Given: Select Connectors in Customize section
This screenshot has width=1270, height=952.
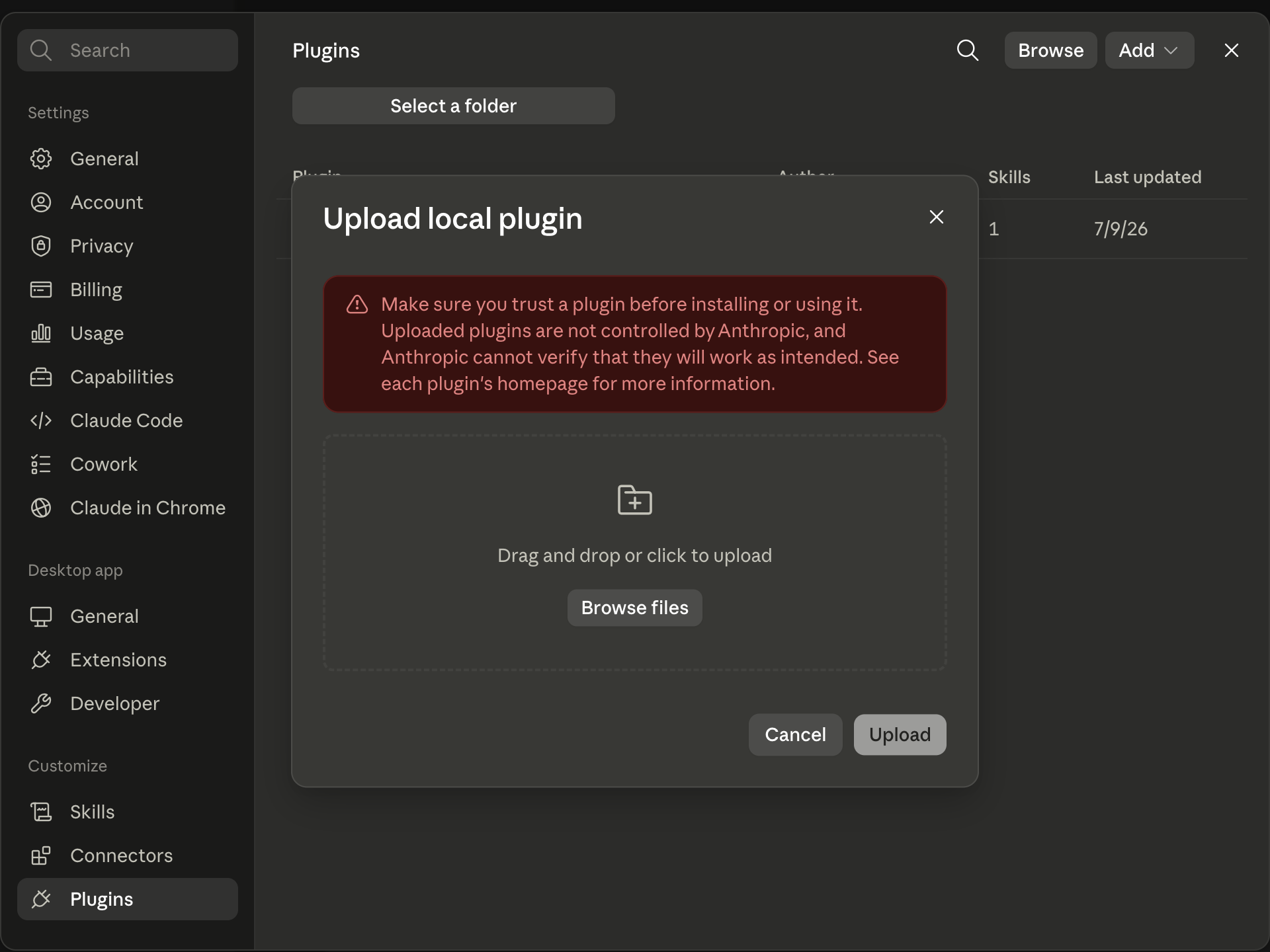Looking at the screenshot, I should tap(128, 855).
